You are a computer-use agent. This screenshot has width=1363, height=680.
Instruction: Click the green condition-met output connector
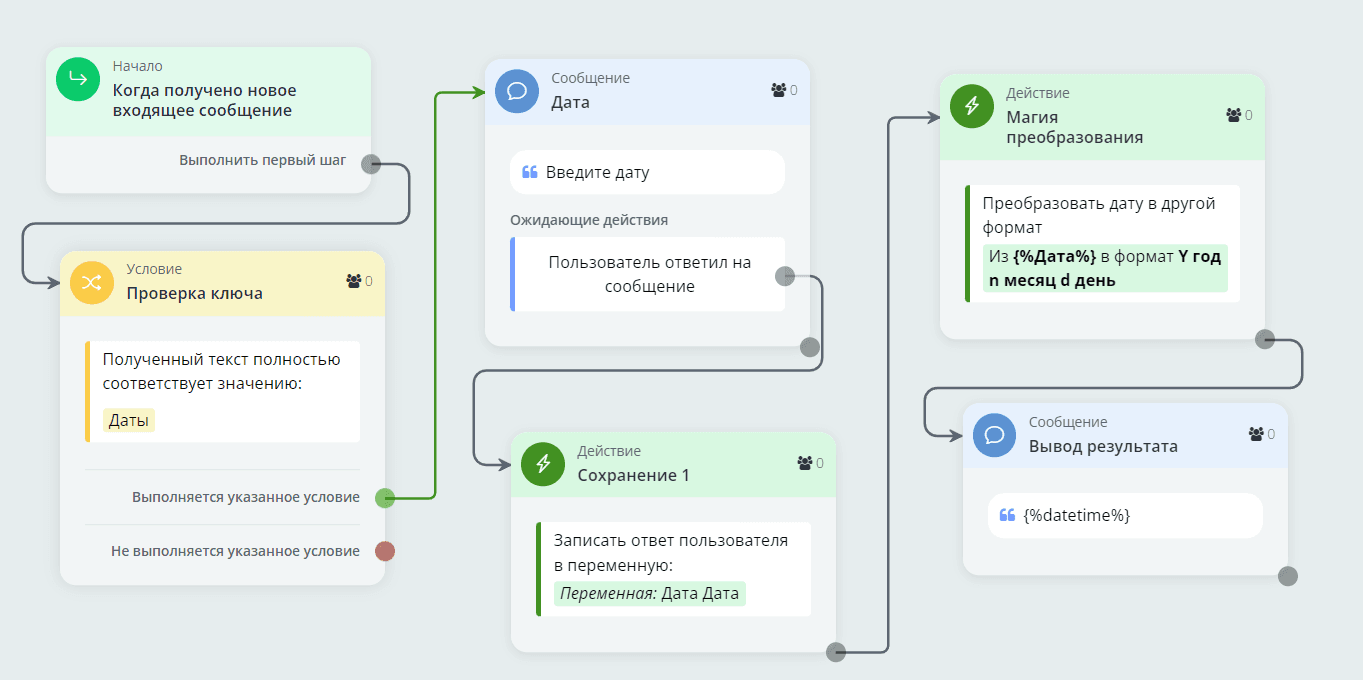(384, 497)
